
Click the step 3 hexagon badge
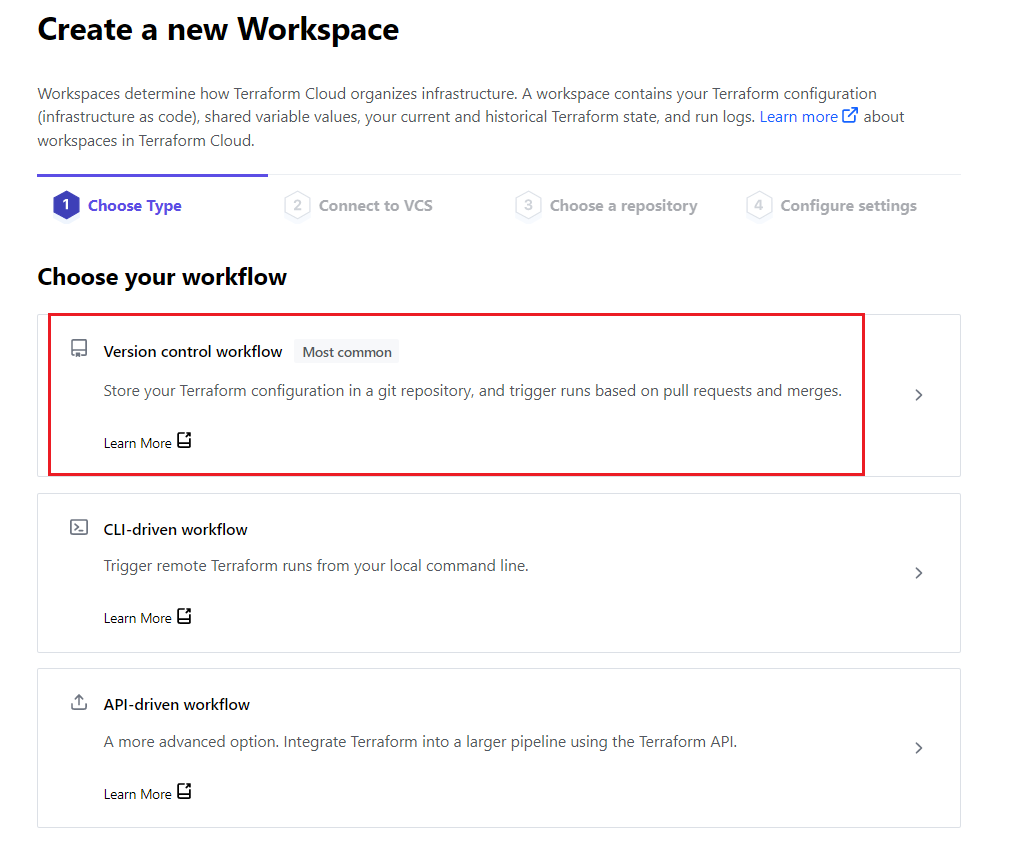(x=528, y=205)
